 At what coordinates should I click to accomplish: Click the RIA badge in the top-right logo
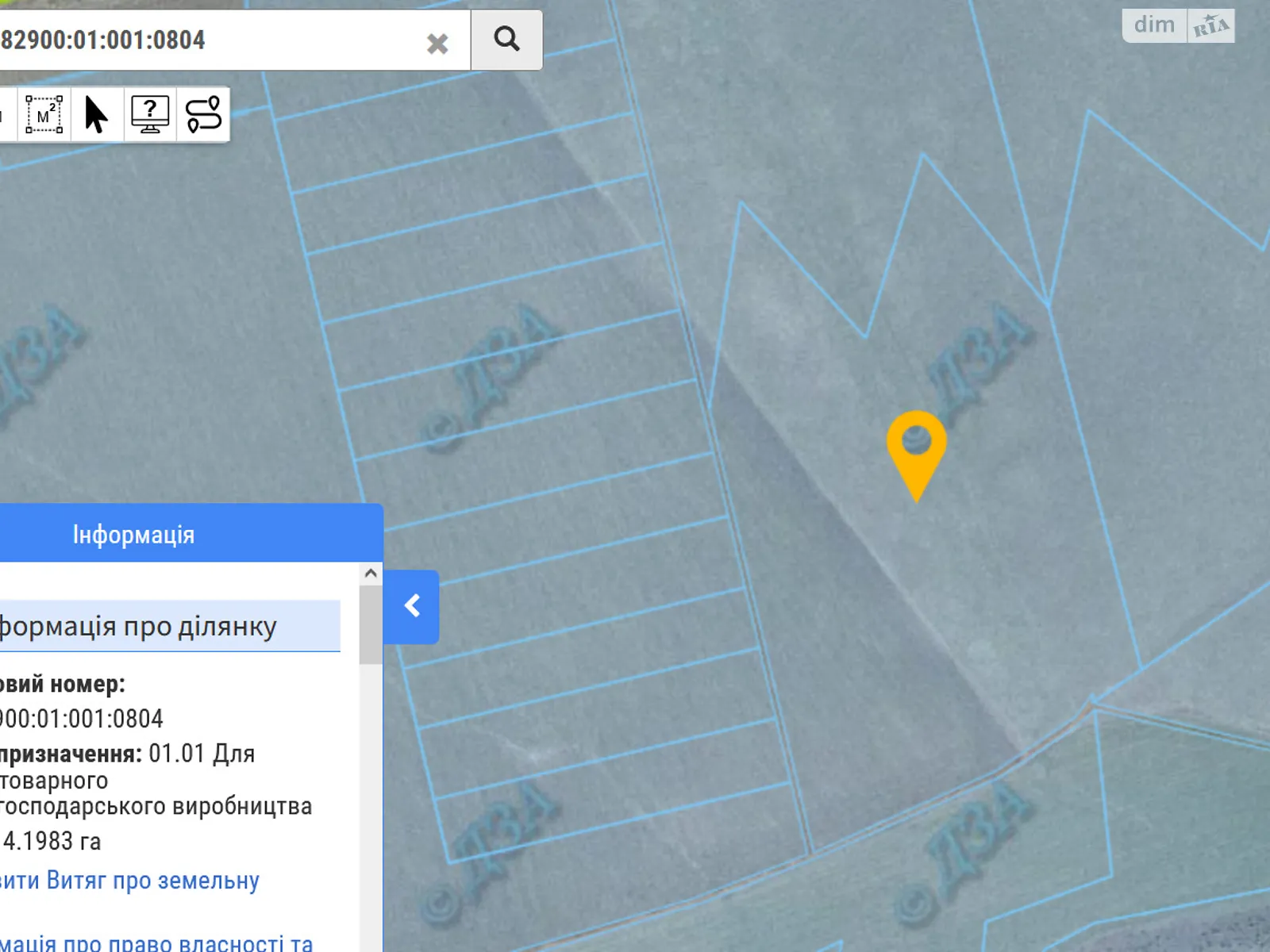1210,26
